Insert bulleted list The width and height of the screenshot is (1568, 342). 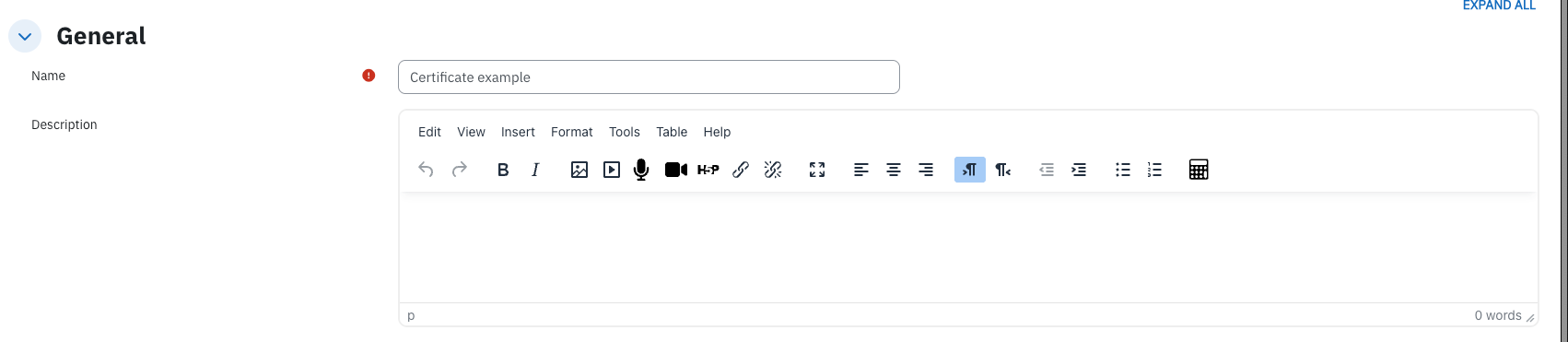coord(1123,170)
